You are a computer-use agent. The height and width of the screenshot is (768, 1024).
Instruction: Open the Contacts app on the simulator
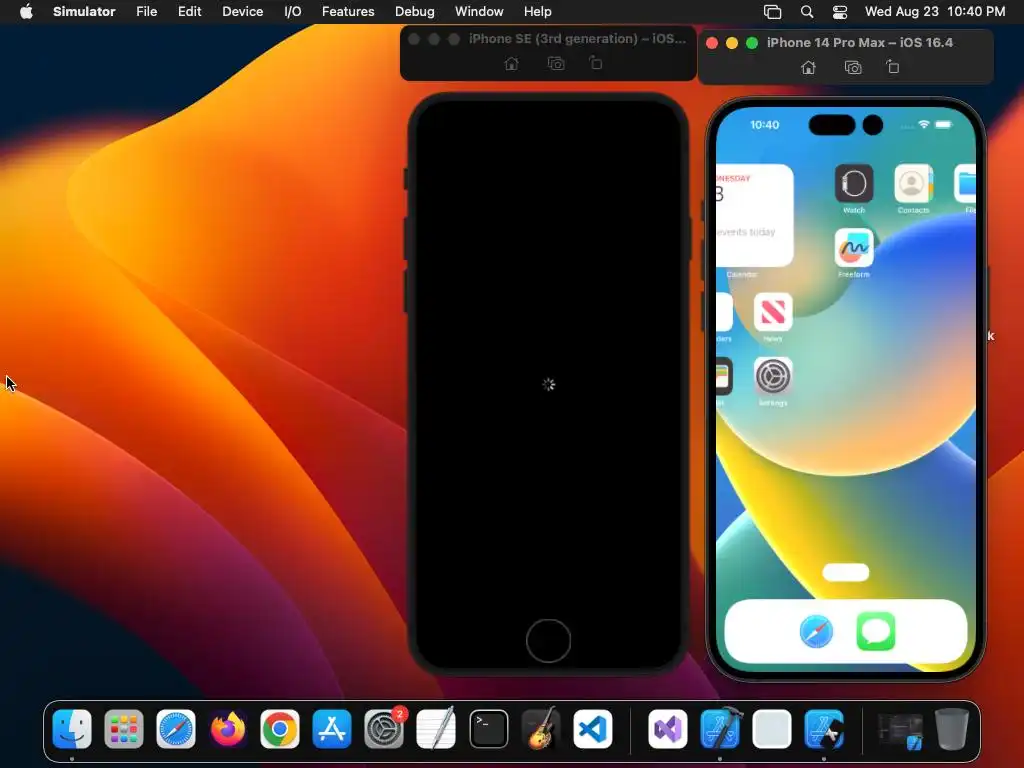(913, 184)
